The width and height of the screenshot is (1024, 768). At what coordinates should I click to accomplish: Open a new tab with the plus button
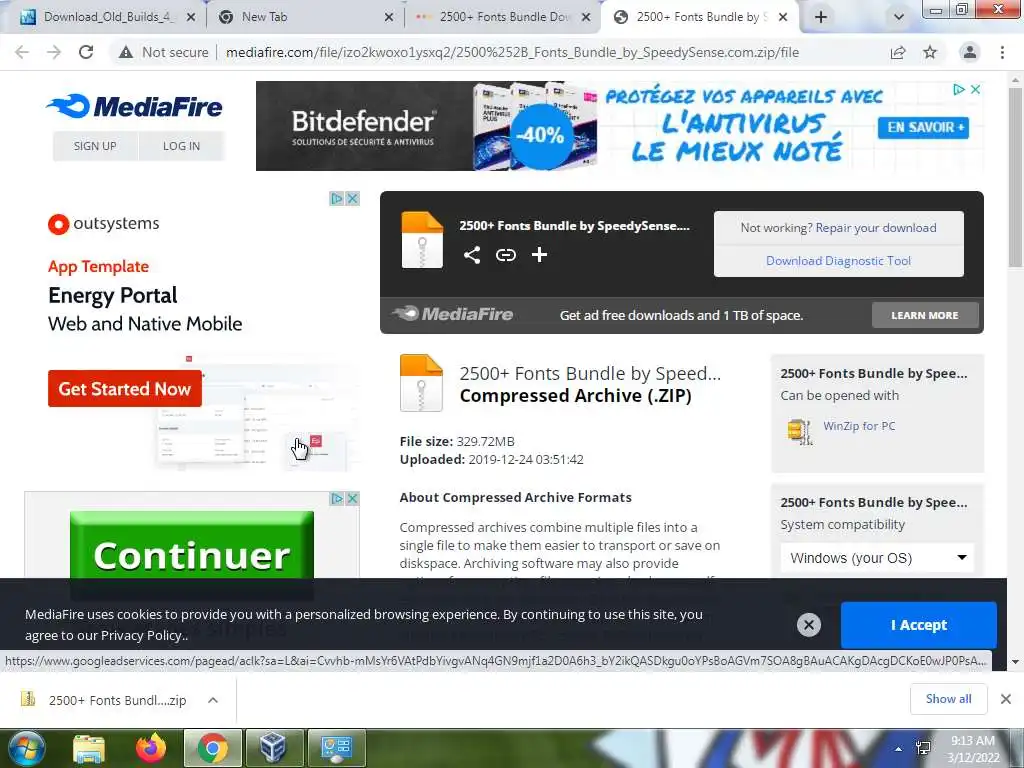click(821, 17)
